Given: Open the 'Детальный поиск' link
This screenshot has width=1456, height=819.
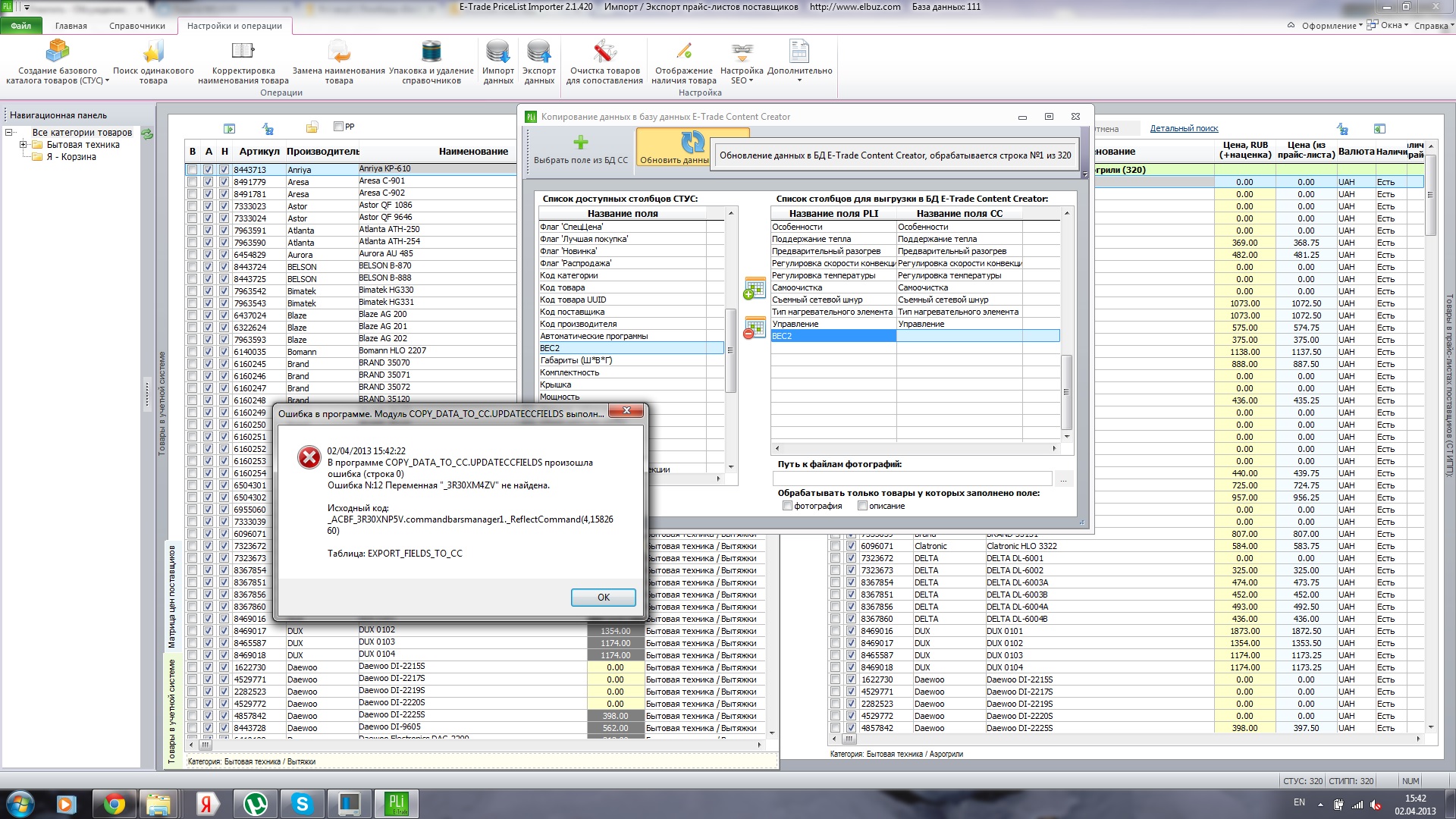Looking at the screenshot, I should 1184,128.
